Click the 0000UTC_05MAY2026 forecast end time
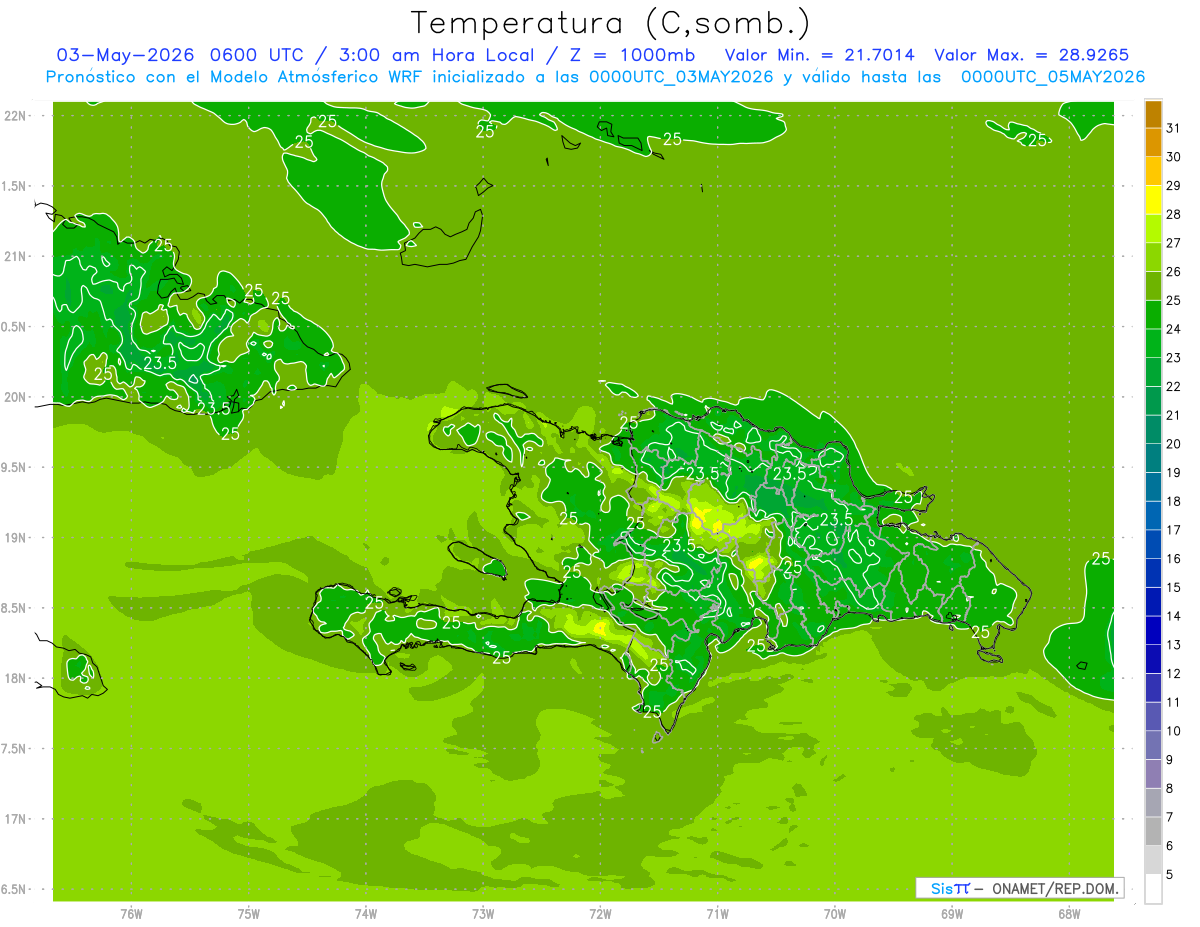Image resolution: width=1200 pixels, height=927 pixels. click(x=1052, y=77)
